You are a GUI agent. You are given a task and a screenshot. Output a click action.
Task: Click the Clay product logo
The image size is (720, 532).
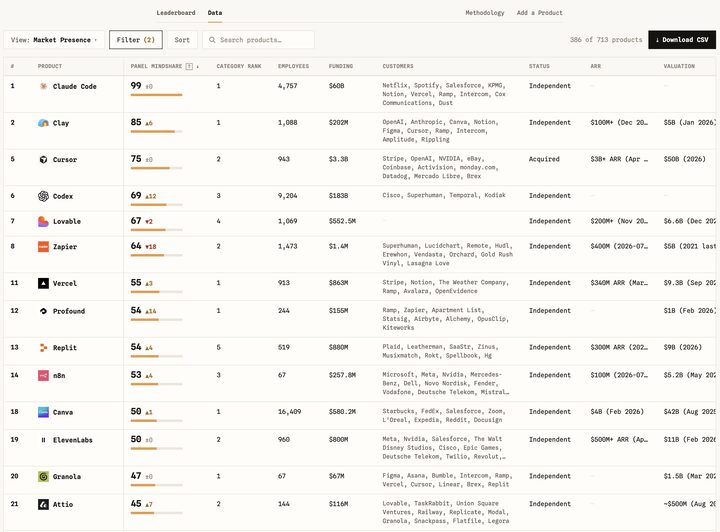[x=43, y=123]
